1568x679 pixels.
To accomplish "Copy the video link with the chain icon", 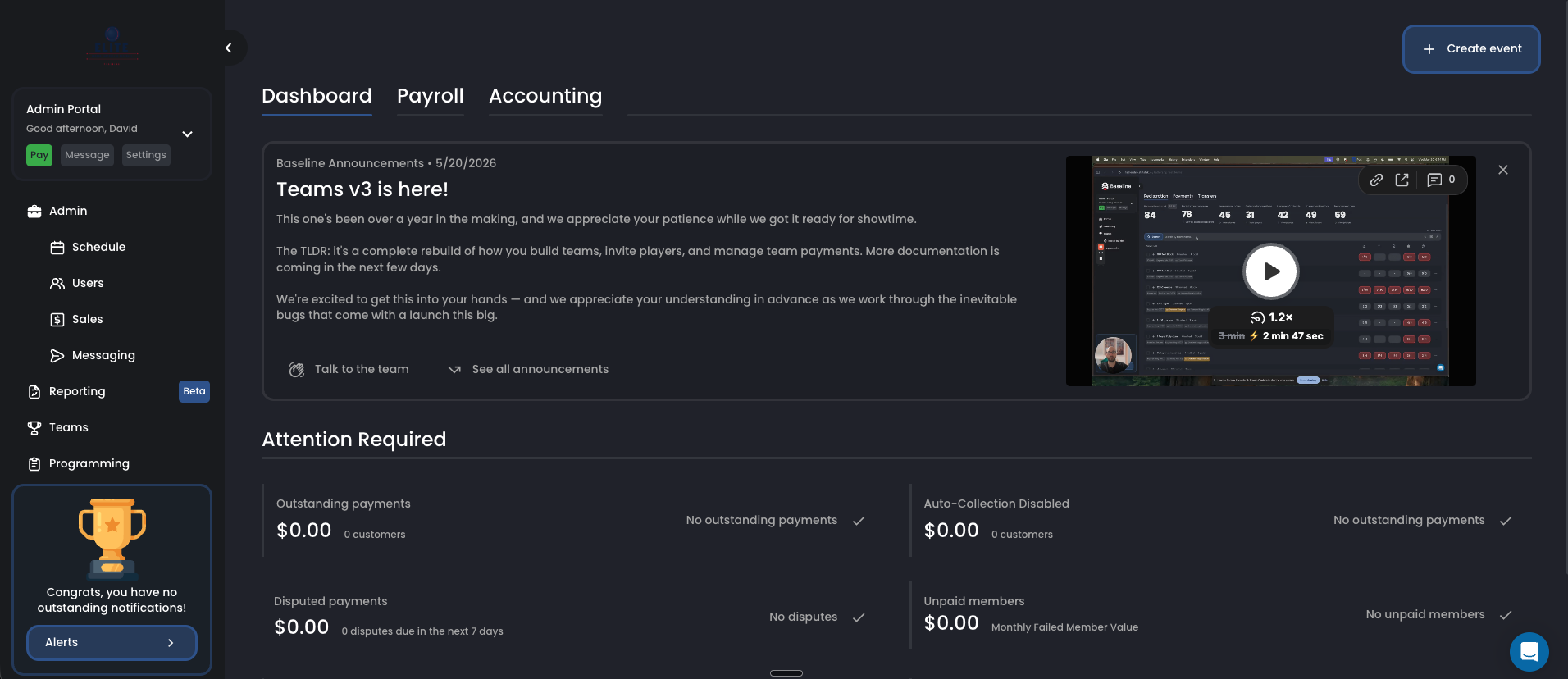I will point(1377,180).
